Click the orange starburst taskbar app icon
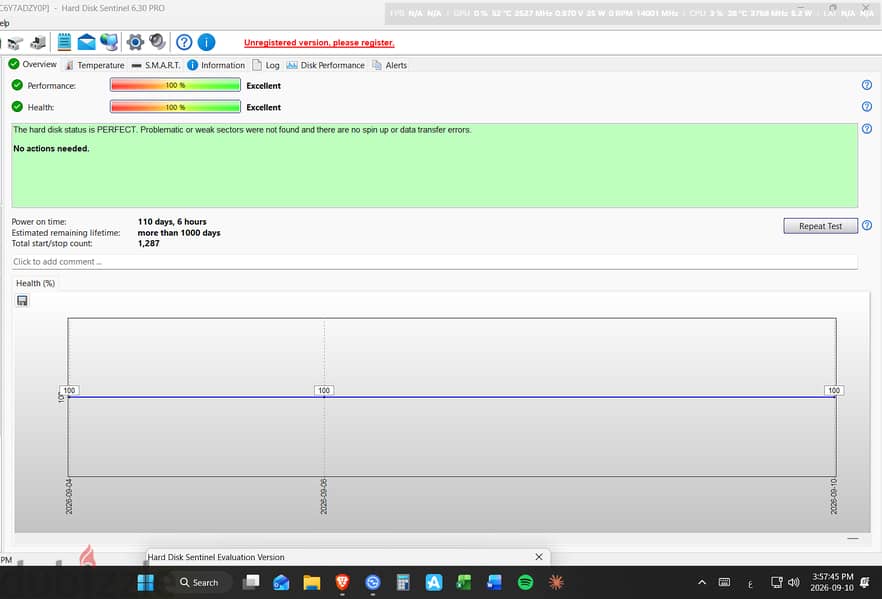Viewport: 882px width, 599px height. pos(556,583)
